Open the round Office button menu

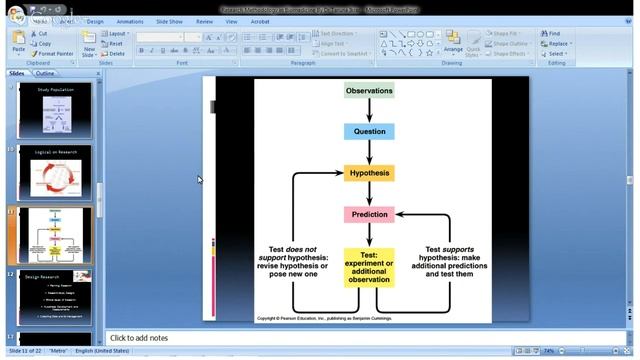pos(16,14)
